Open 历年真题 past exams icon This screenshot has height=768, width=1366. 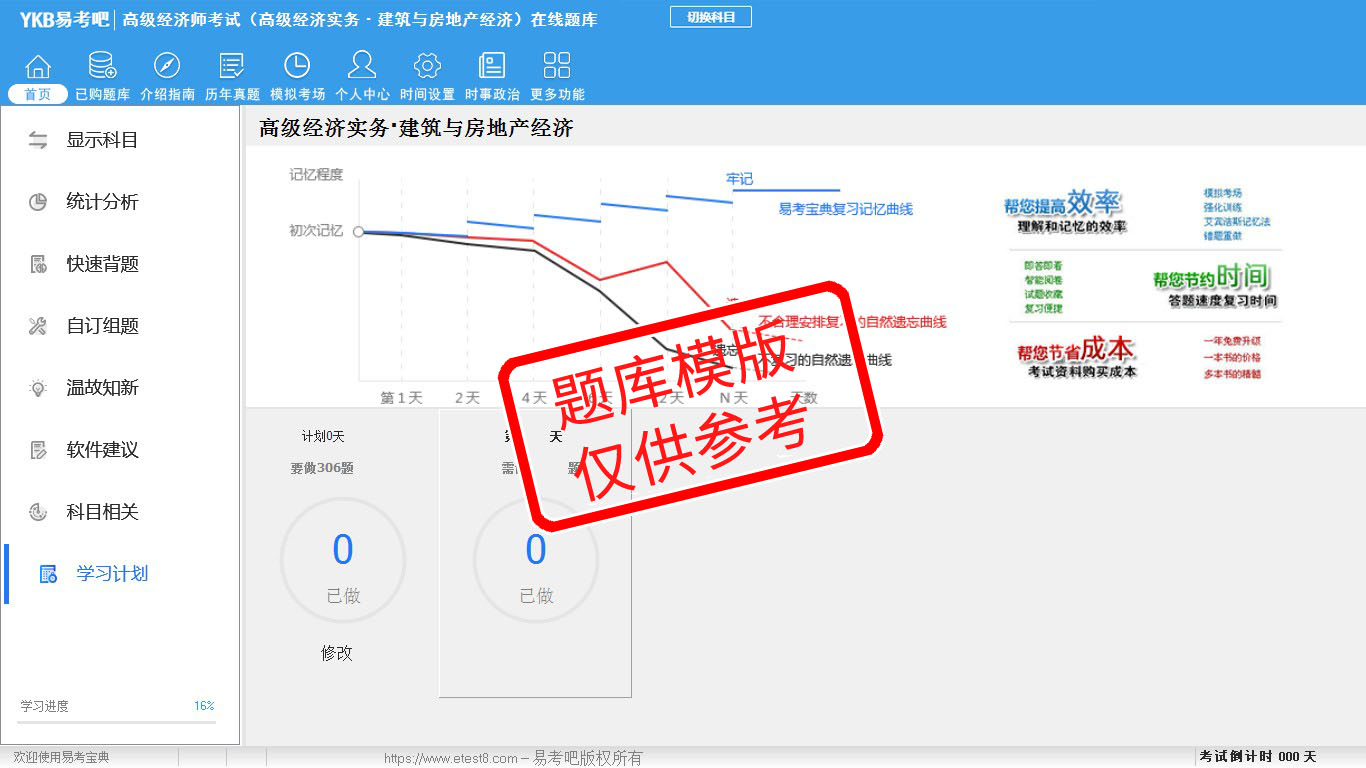click(x=232, y=67)
